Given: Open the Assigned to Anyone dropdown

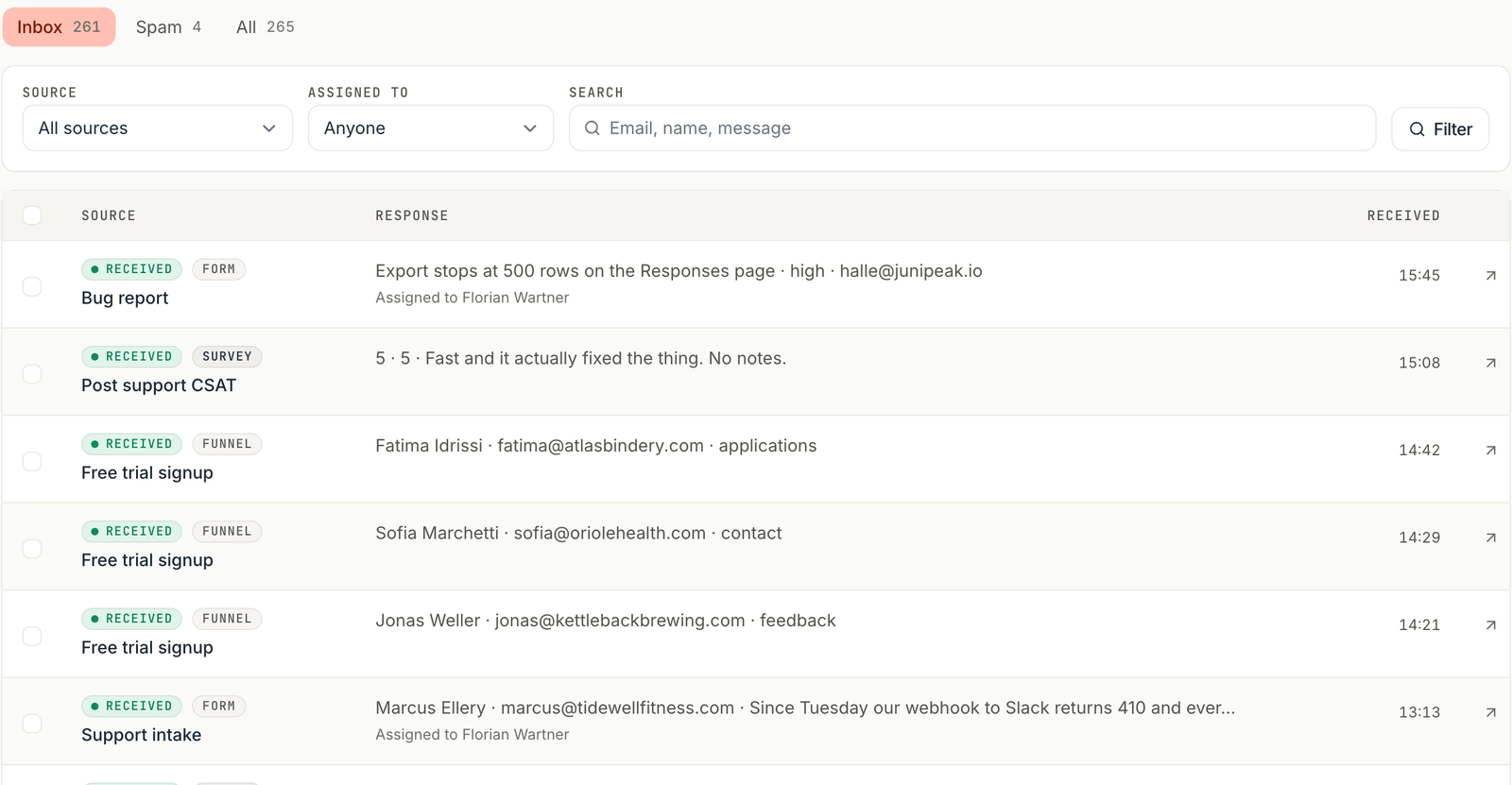Looking at the screenshot, I should (x=431, y=128).
